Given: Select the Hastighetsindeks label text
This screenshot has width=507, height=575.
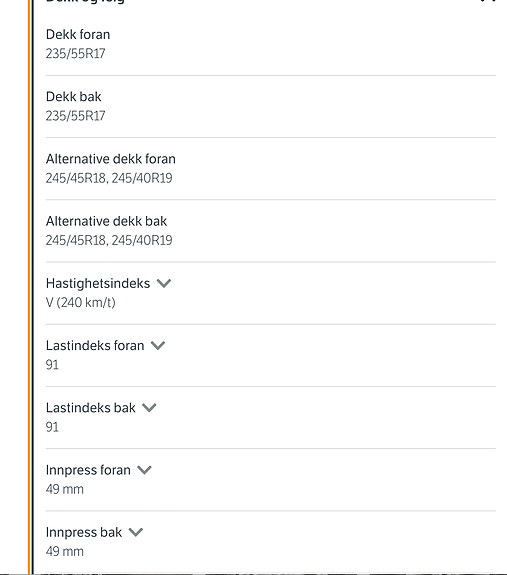Looking at the screenshot, I should pos(98,283).
